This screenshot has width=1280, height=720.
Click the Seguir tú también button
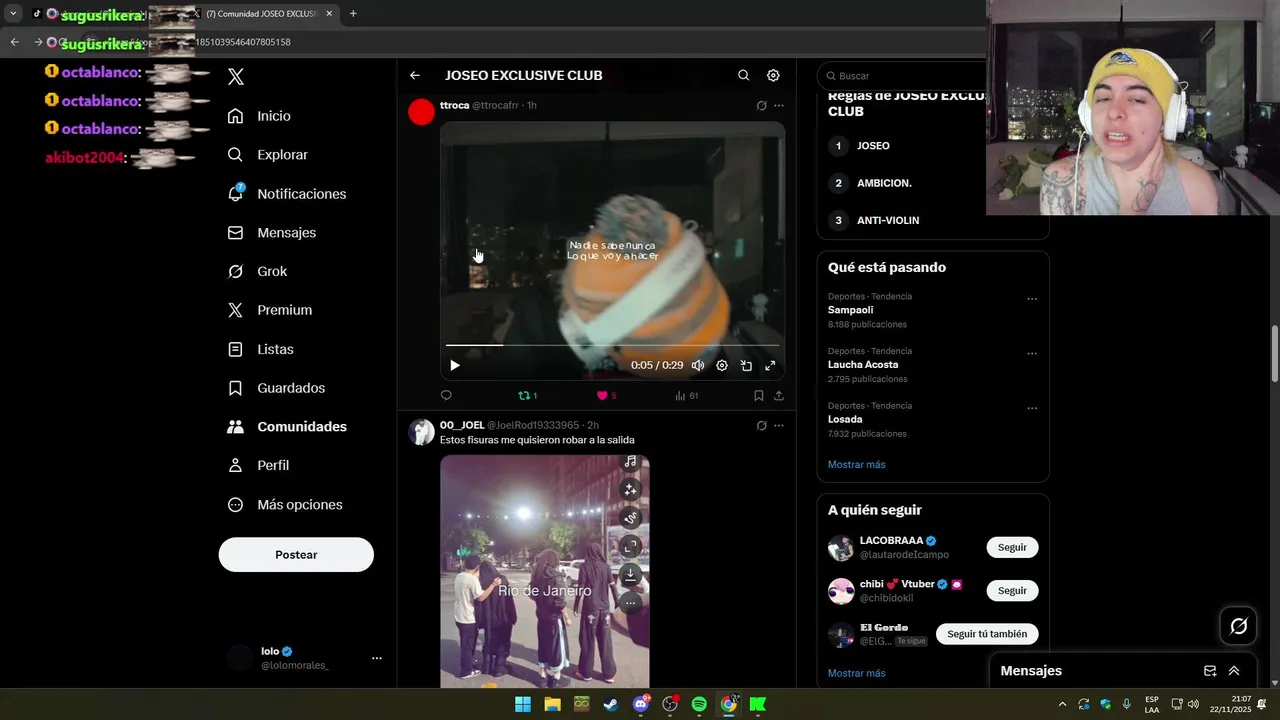(x=987, y=634)
